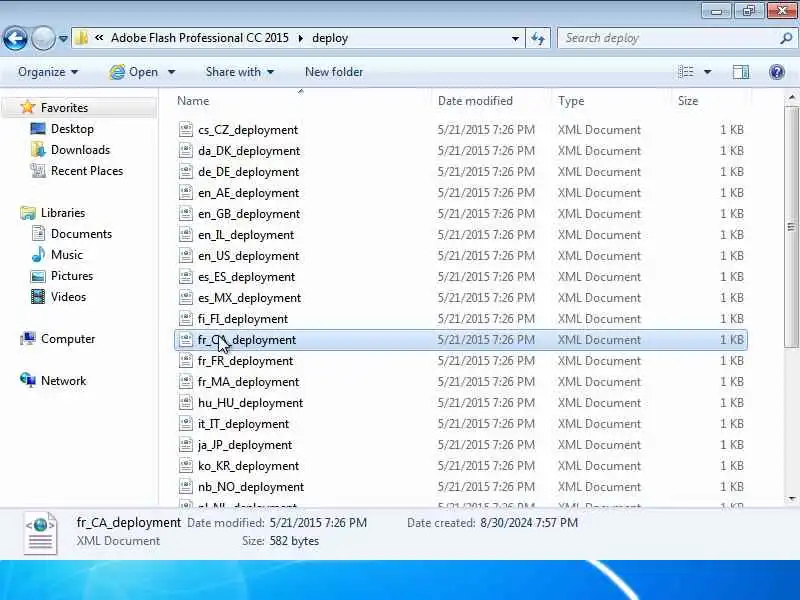Select the ja_JP_deployment file name
Image resolution: width=800 pixels, height=600 pixels.
click(x=245, y=445)
